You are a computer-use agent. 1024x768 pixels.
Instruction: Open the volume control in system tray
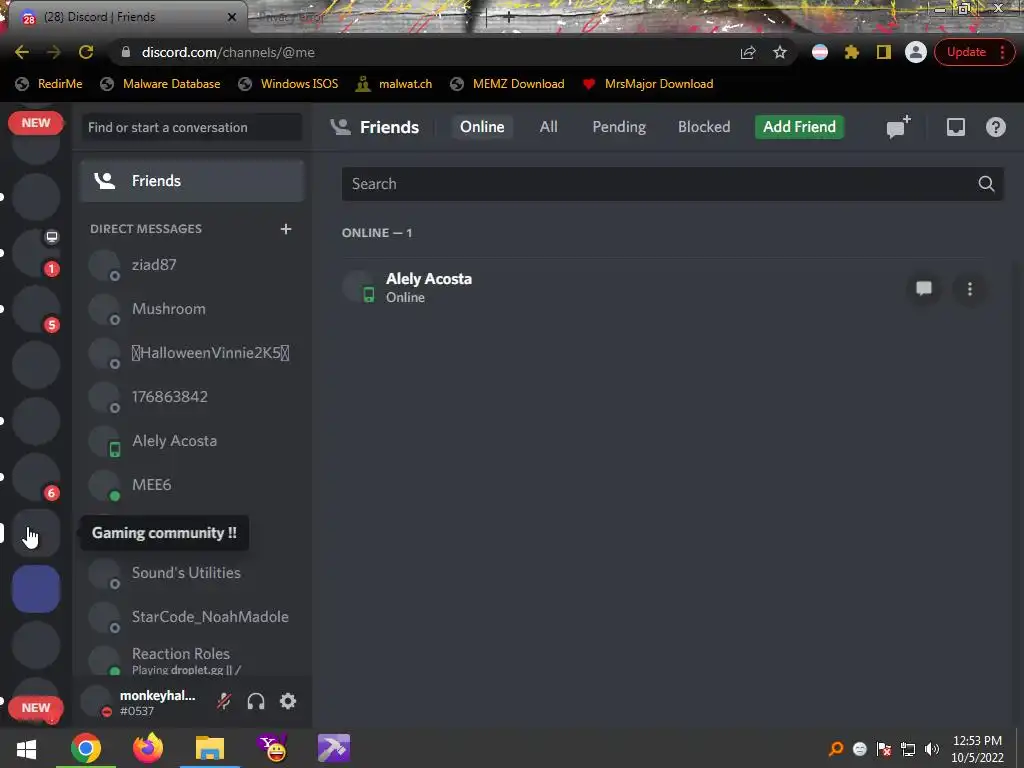[x=932, y=749]
